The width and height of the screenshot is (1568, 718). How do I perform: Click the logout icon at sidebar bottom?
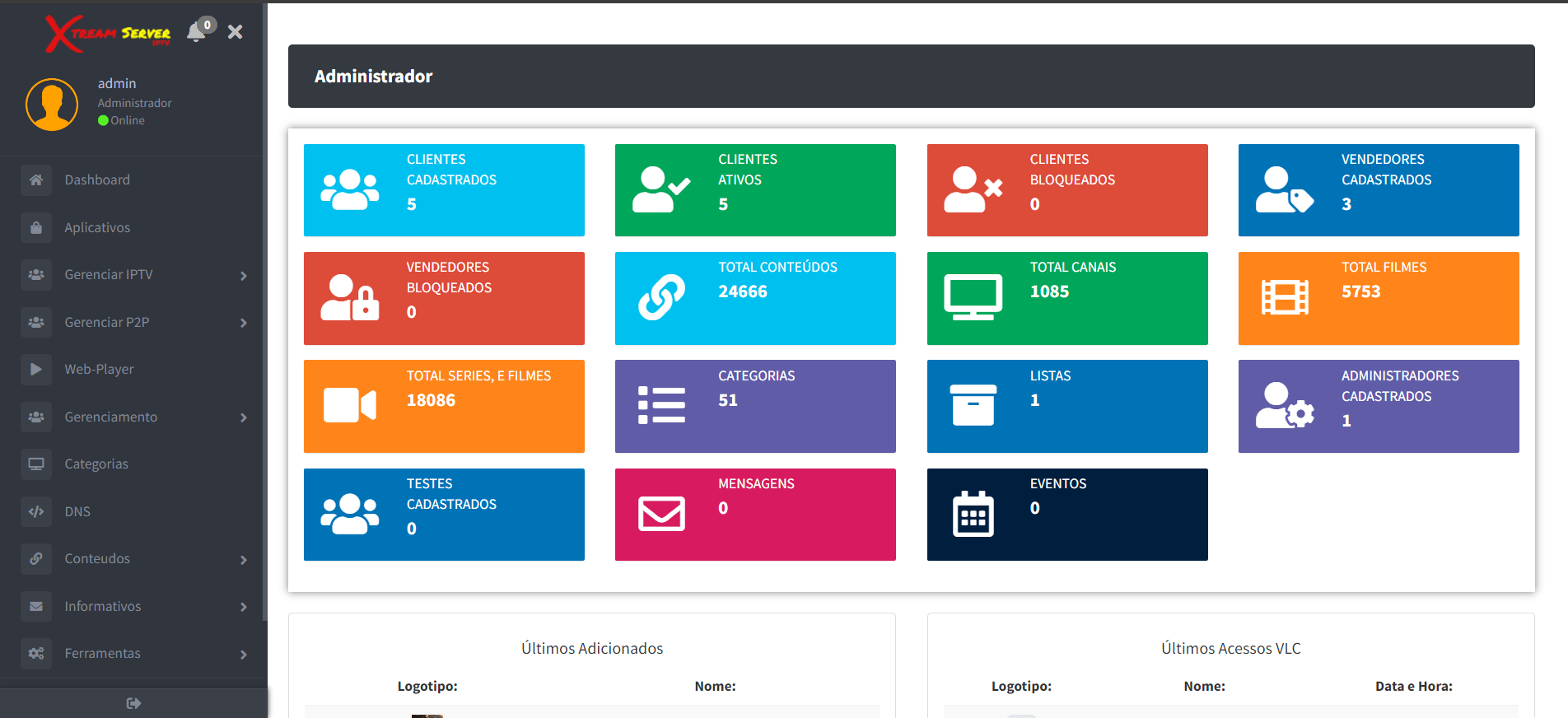[133, 703]
